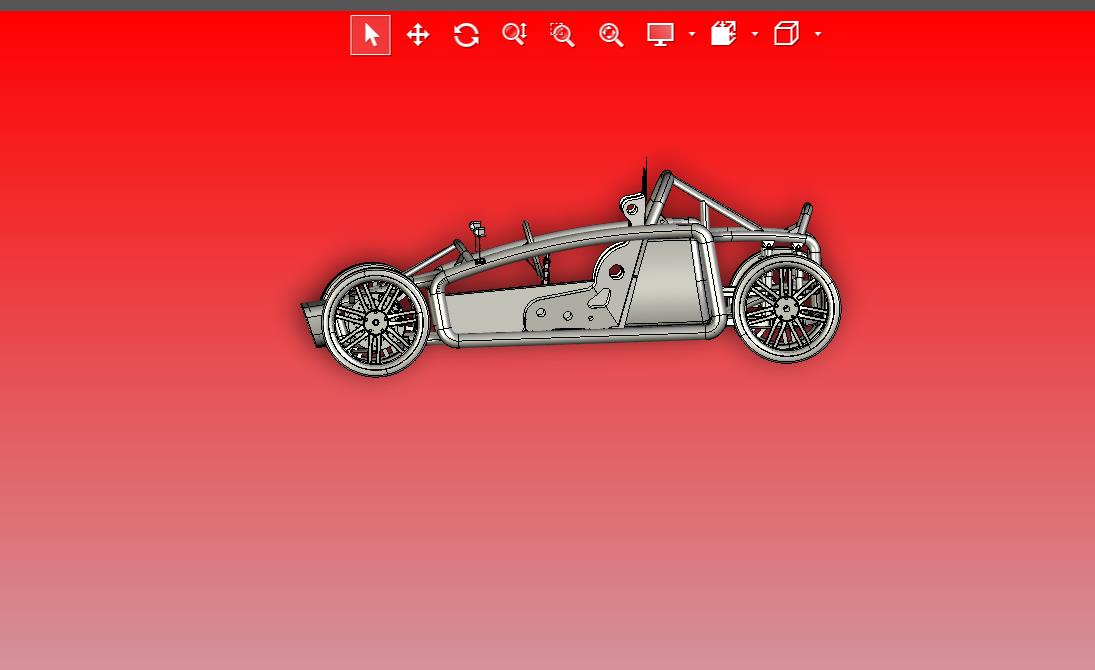Click the view orientation cube icon
Image resolution: width=1095 pixels, height=670 pixels.
click(x=786, y=34)
